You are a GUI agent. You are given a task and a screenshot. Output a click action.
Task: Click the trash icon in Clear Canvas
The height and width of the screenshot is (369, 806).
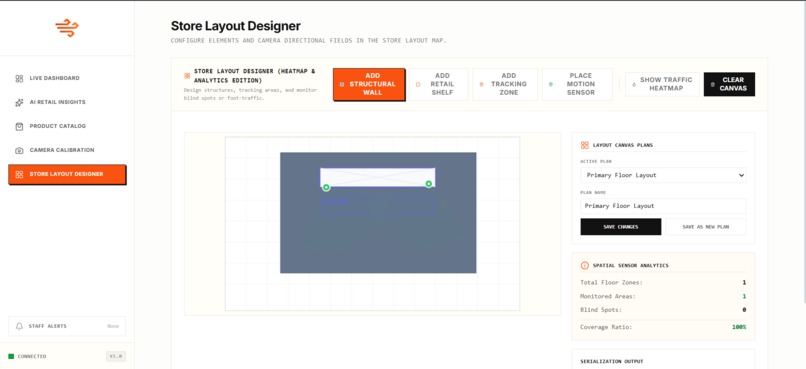(x=712, y=84)
